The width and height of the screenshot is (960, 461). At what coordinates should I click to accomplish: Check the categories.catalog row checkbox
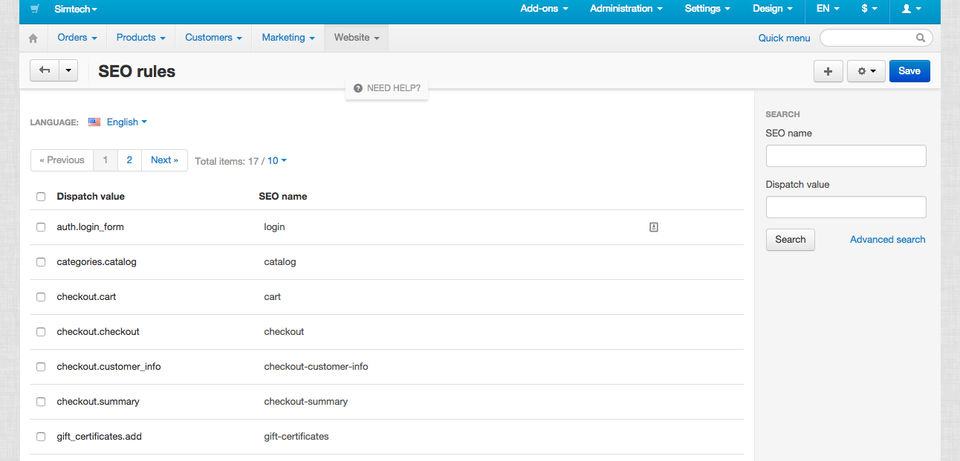(x=40, y=262)
